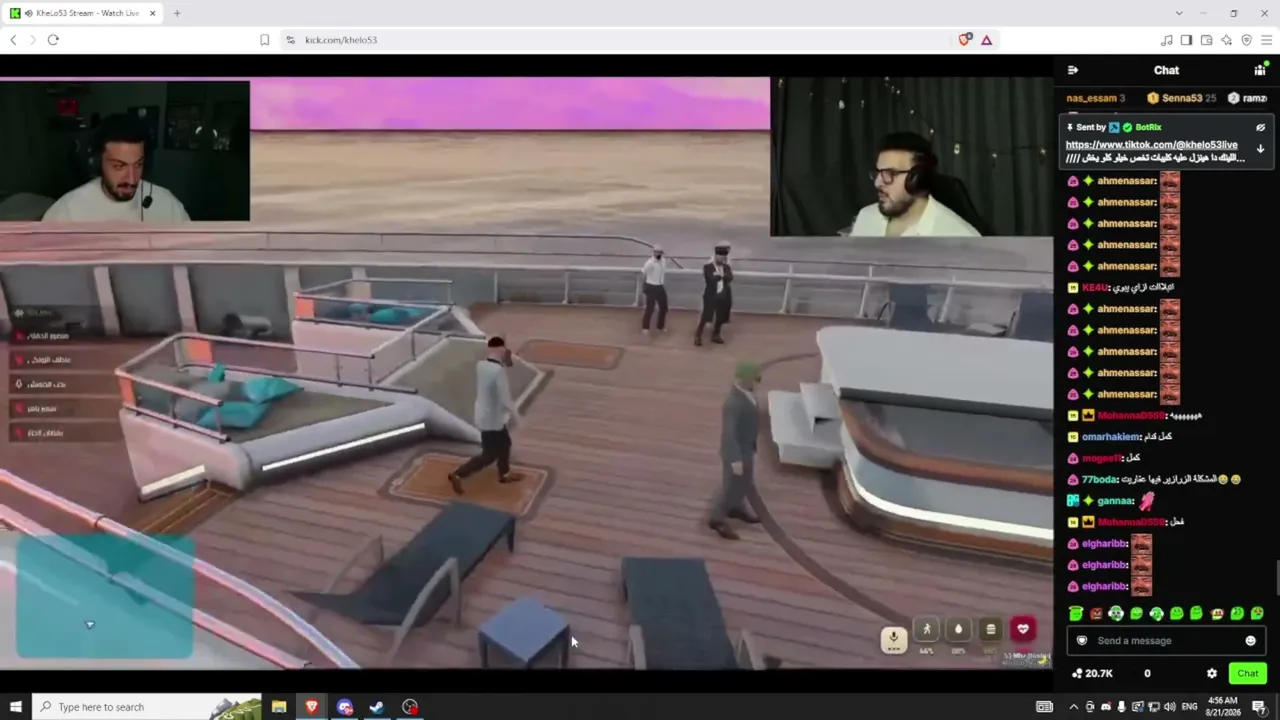The height and width of the screenshot is (720, 1280).
Task: Focus the Send a message input field
Action: 1165,641
